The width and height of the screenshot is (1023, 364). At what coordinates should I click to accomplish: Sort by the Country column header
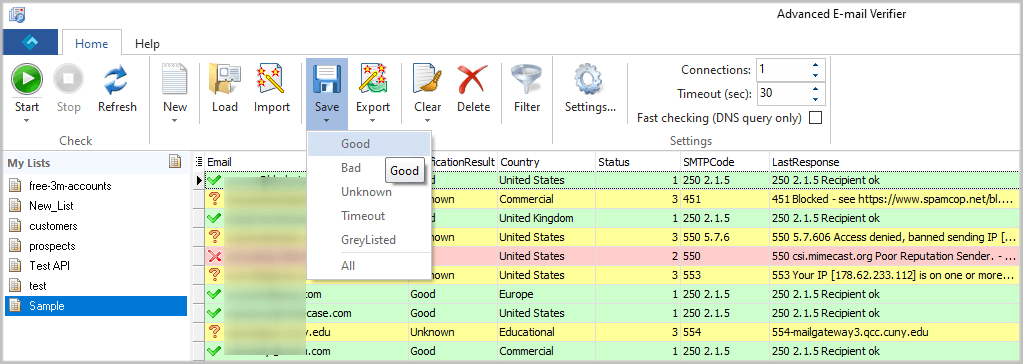[546, 162]
